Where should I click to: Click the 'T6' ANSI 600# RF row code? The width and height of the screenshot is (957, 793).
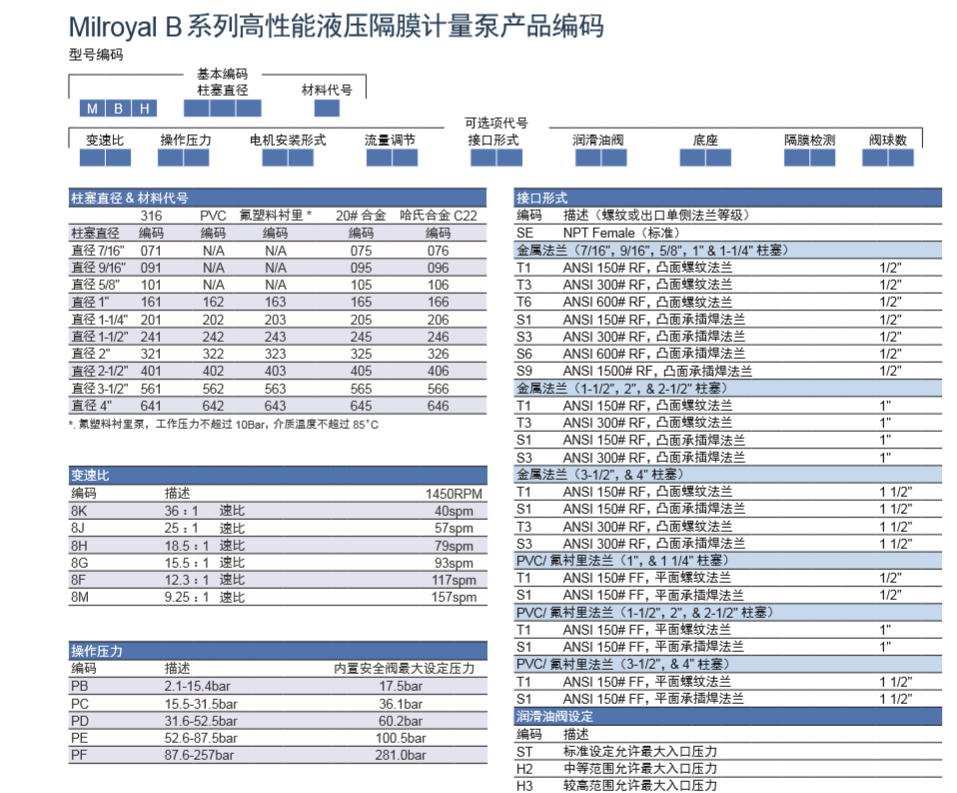pos(524,302)
